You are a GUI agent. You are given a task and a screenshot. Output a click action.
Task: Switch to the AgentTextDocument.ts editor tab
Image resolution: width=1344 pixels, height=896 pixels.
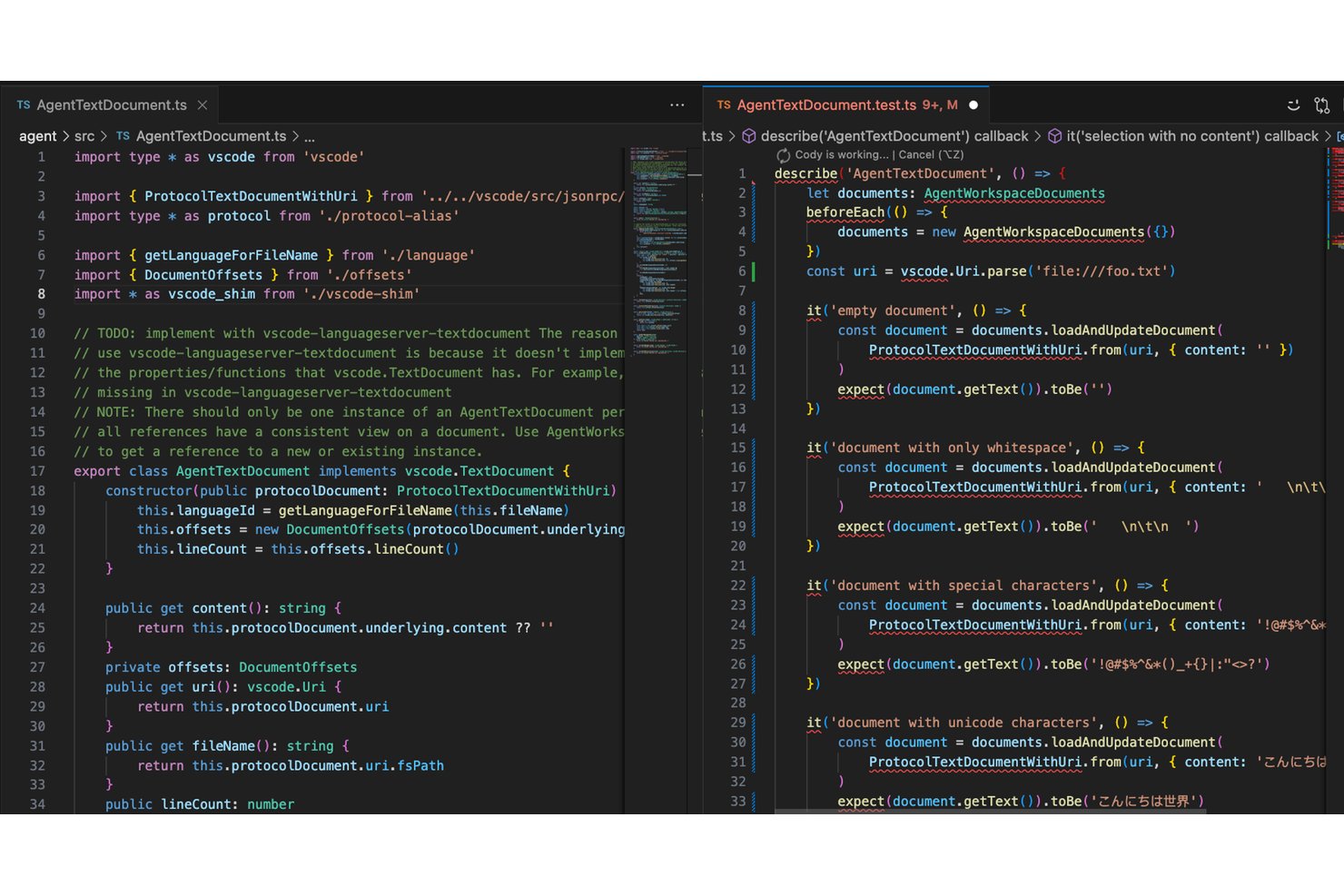[109, 105]
